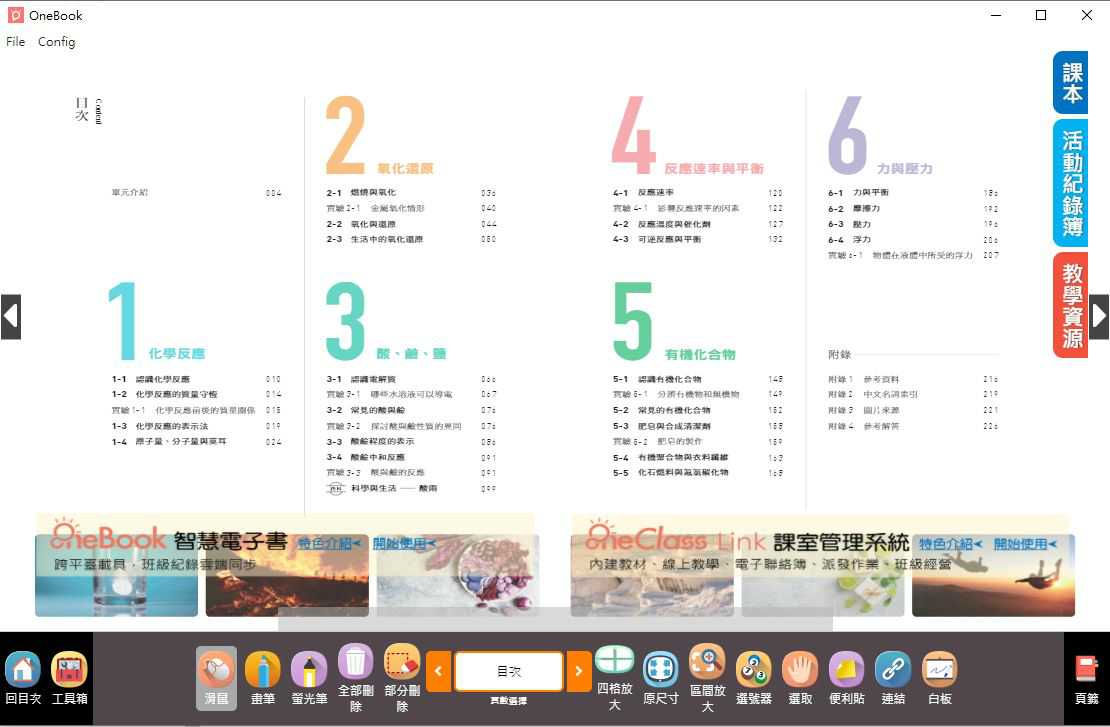Click OneClass Link banner 特色介紹 link
Viewport: 1110px width, 727px height.
click(951, 544)
